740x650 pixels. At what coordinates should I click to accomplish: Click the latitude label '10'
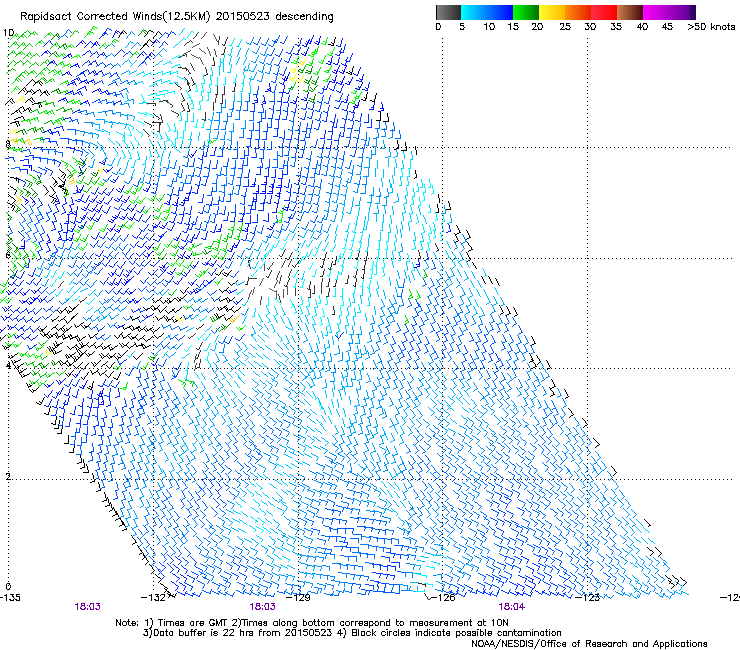pyautogui.click(x=8, y=33)
